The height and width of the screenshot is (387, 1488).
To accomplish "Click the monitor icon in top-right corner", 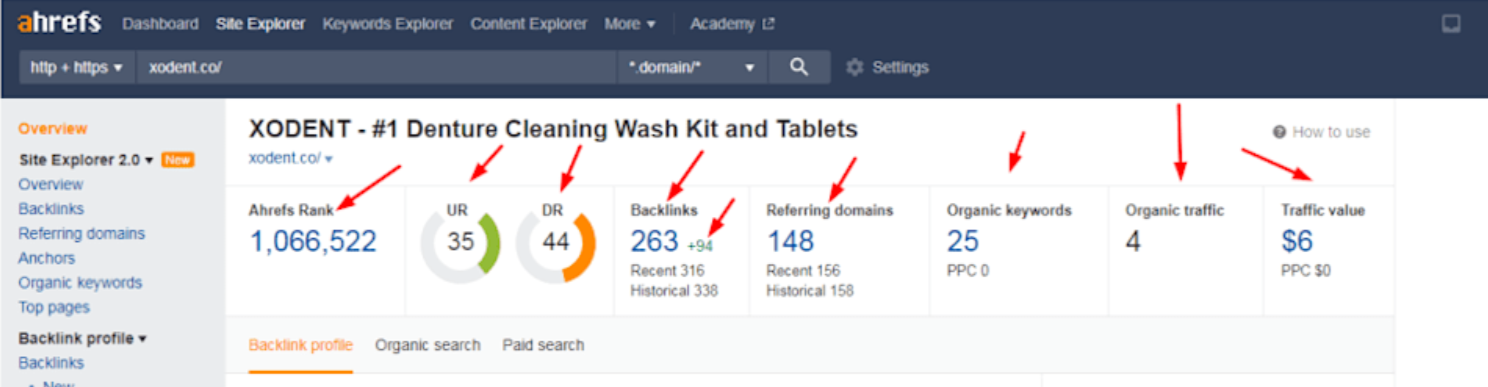I will point(1450,24).
